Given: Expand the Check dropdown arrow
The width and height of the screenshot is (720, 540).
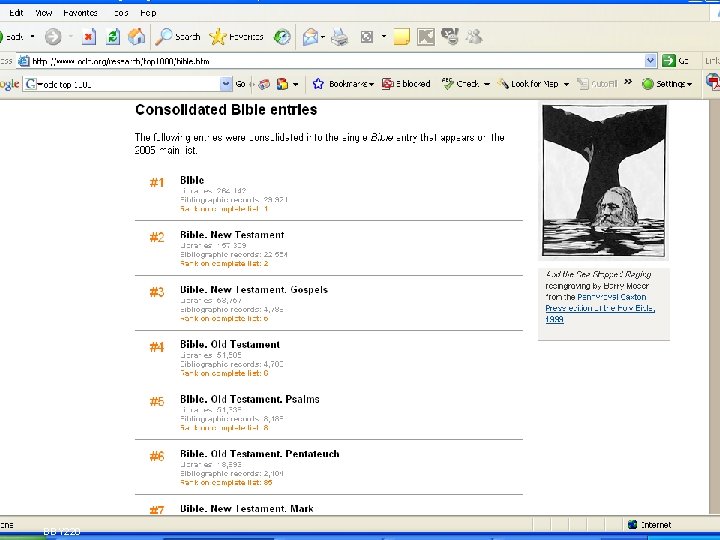Looking at the screenshot, I should tap(487, 84).
